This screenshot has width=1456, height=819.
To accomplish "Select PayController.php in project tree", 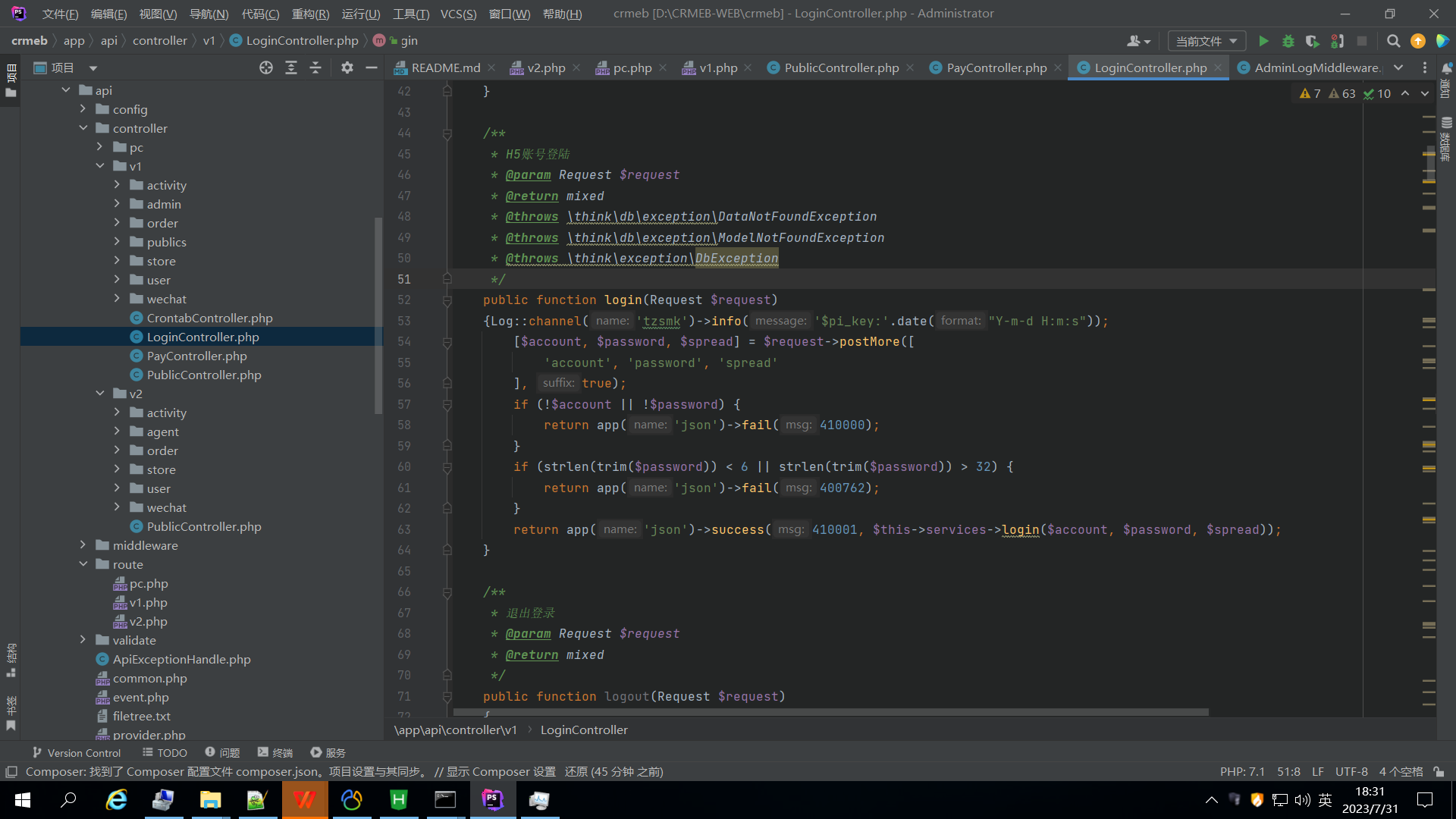I will [196, 356].
